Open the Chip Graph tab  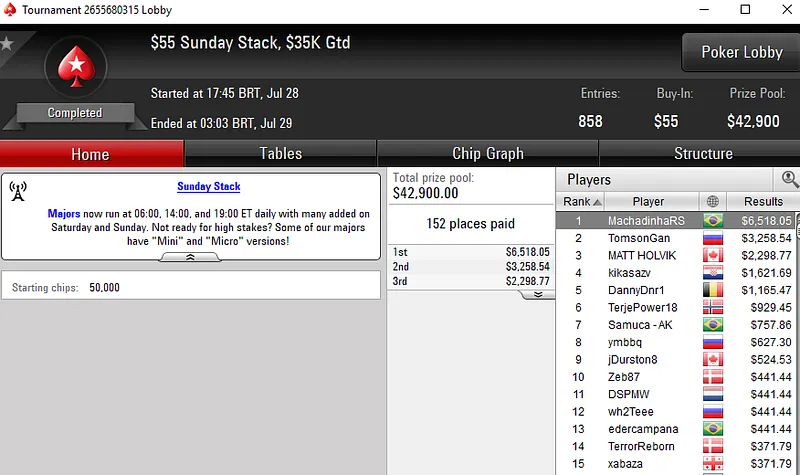488,154
